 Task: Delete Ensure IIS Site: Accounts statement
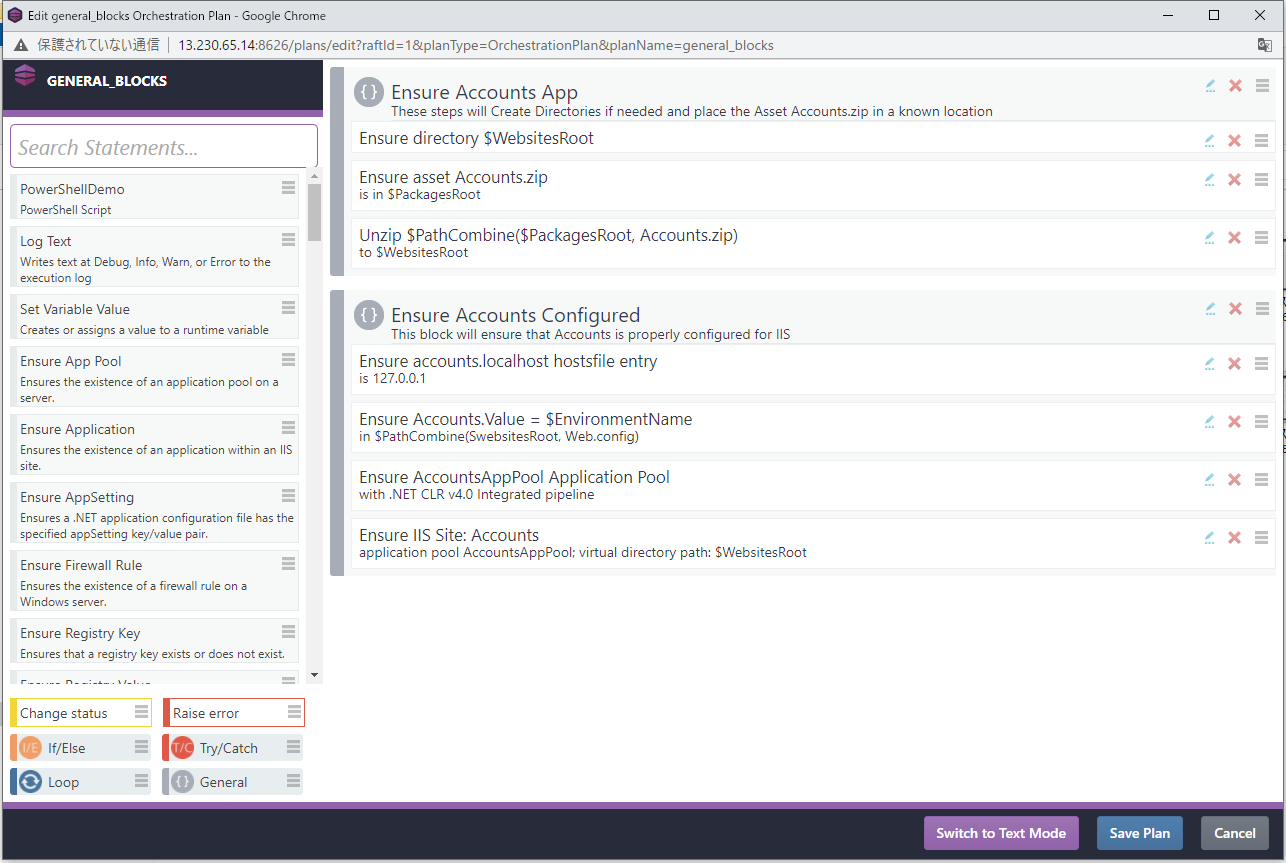[1235, 538]
